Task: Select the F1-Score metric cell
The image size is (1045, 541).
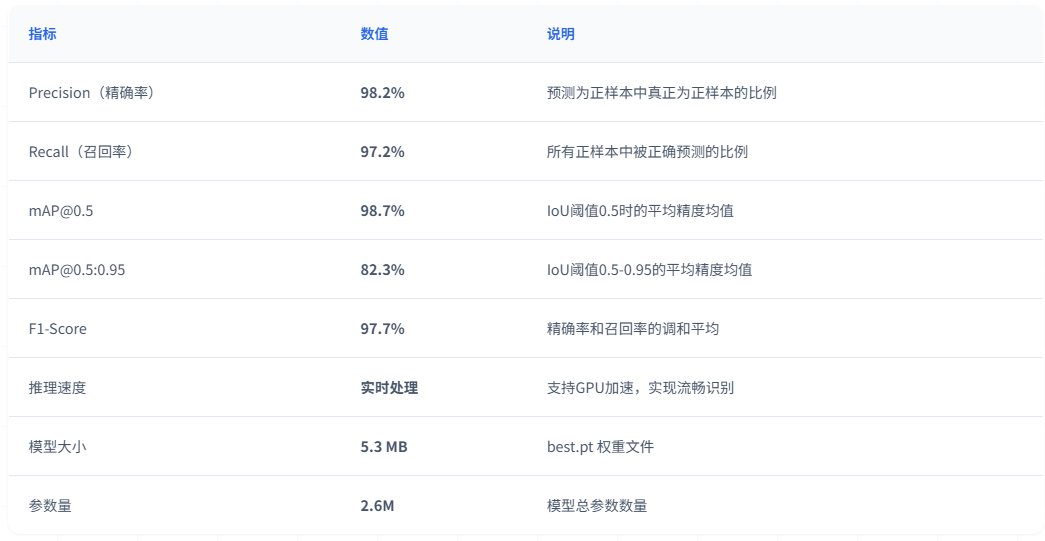Action: (x=57, y=329)
